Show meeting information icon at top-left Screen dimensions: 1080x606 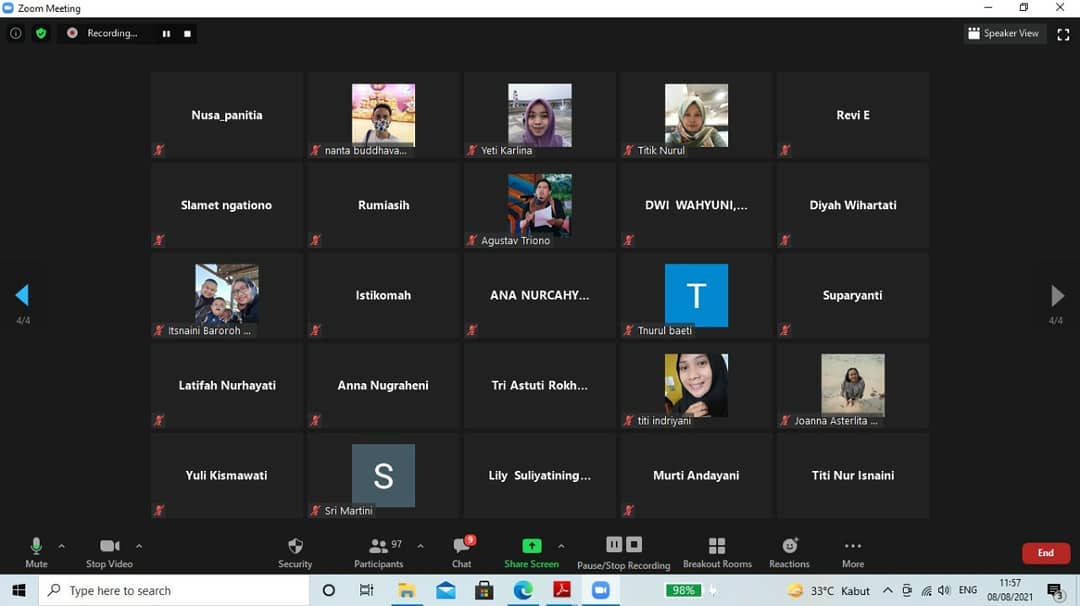coord(15,33)
